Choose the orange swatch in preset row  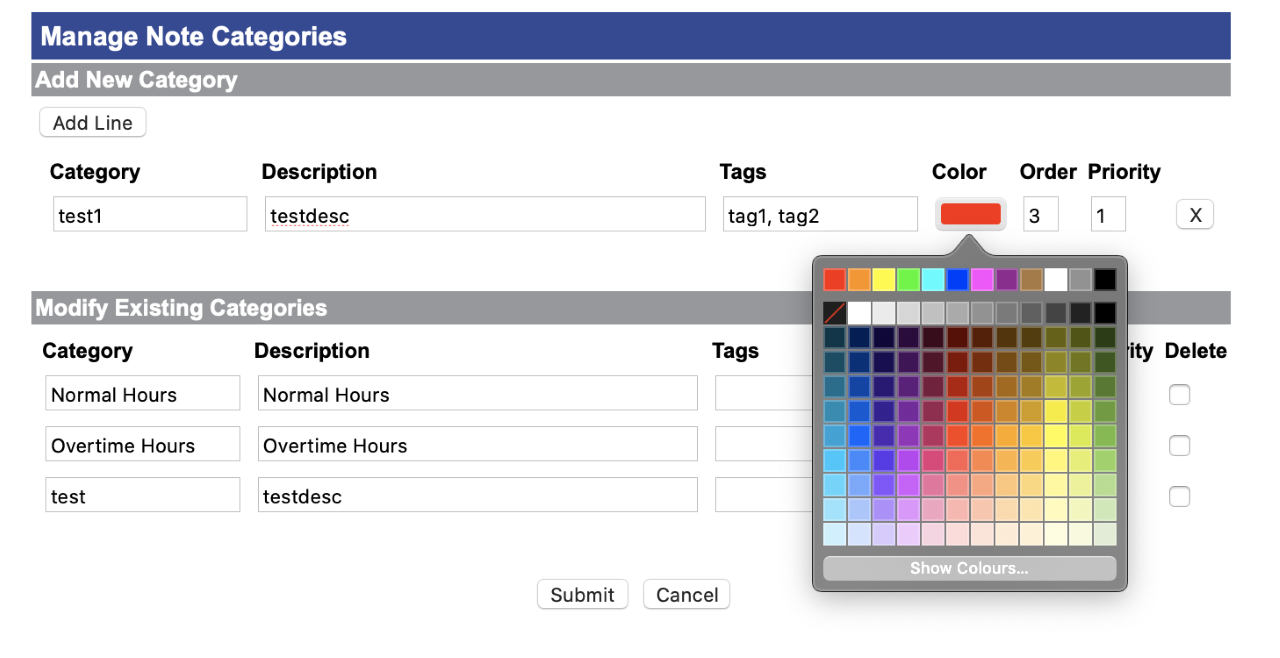pyautogui.click(x=859, y=279)
